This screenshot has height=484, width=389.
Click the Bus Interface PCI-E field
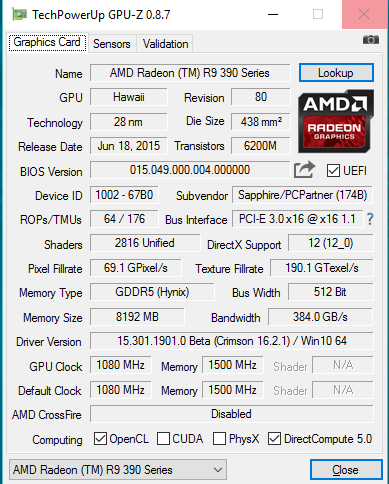point(297,219)
